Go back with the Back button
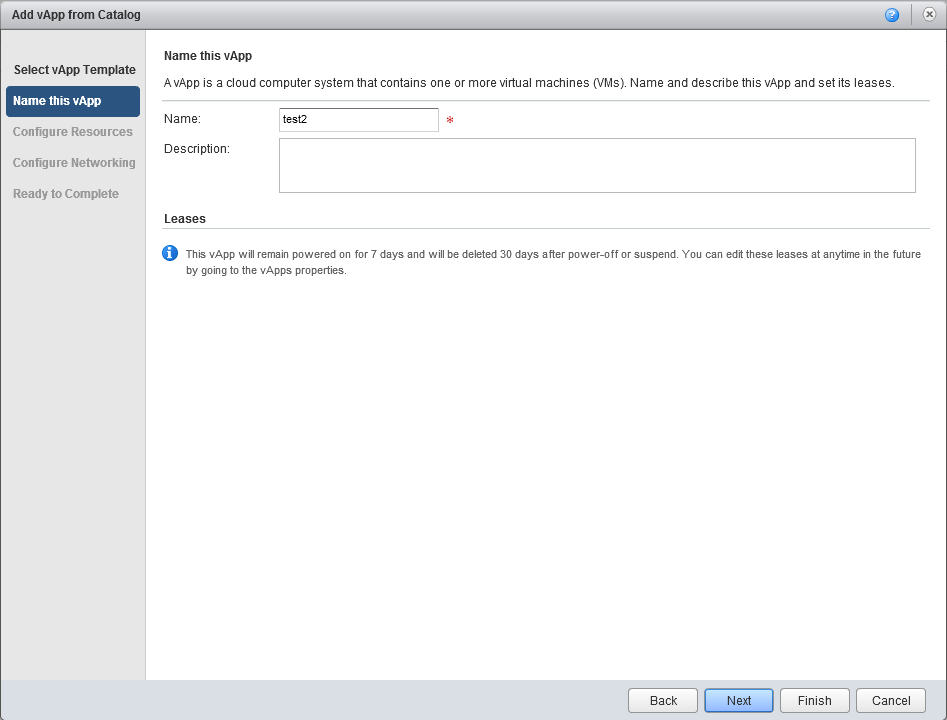Viewport: 947px width, 720px height. click(x=663, y=701)
